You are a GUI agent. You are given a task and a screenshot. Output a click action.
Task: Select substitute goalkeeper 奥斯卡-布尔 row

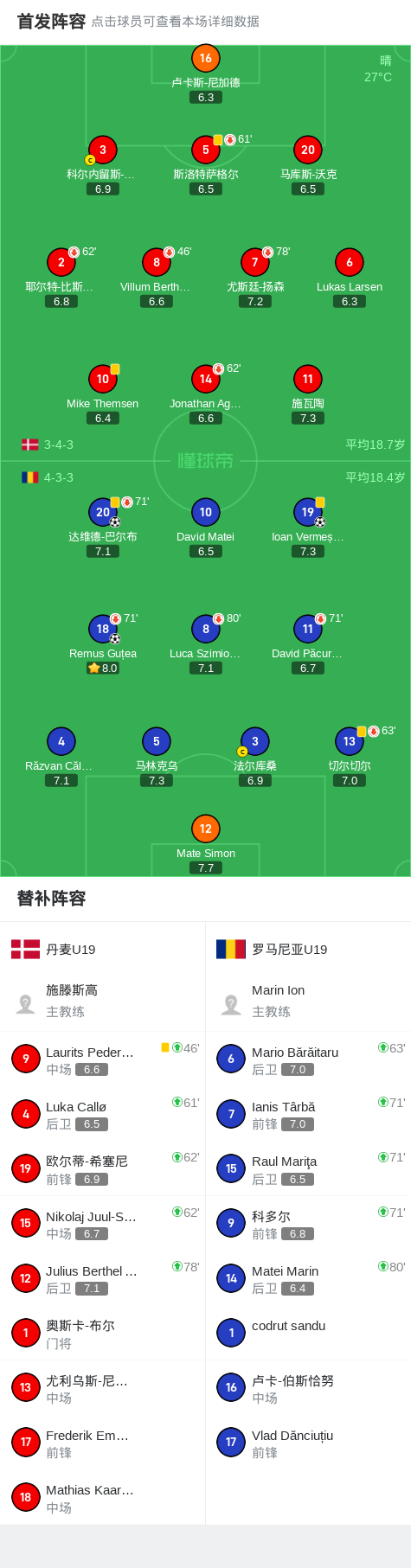pyautogui.click(x=103, y=1333)
